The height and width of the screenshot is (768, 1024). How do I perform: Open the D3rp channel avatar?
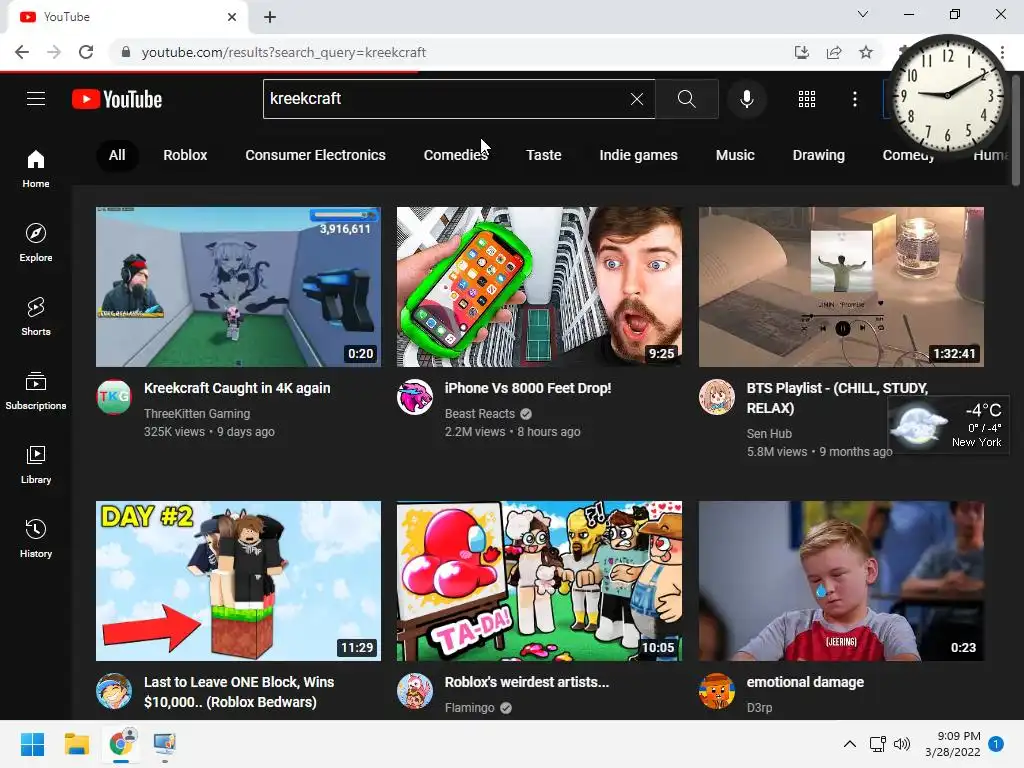pyautogui.click(x=716, y=691)
